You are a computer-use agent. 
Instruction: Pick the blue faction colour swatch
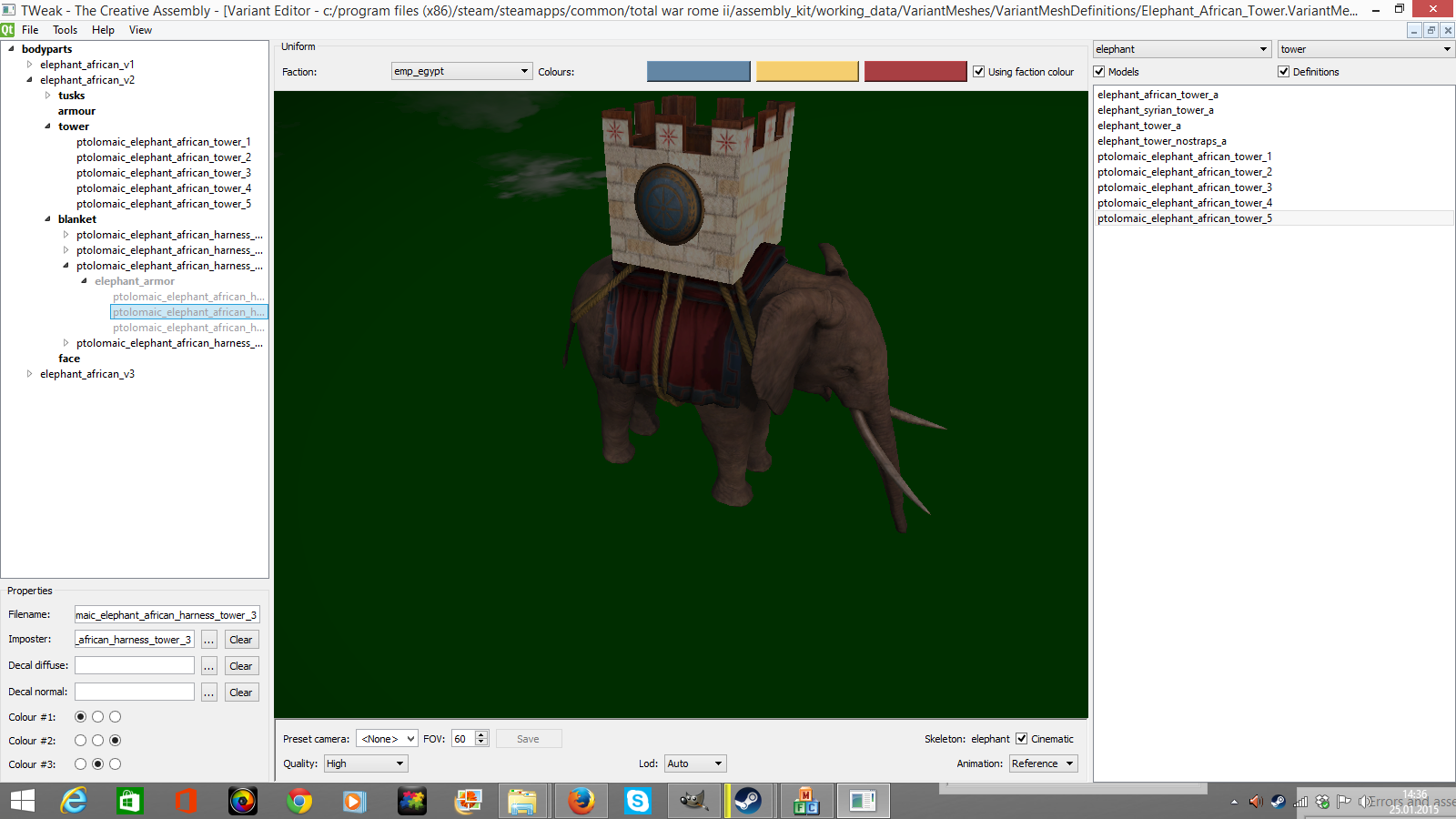pos(699,71)
